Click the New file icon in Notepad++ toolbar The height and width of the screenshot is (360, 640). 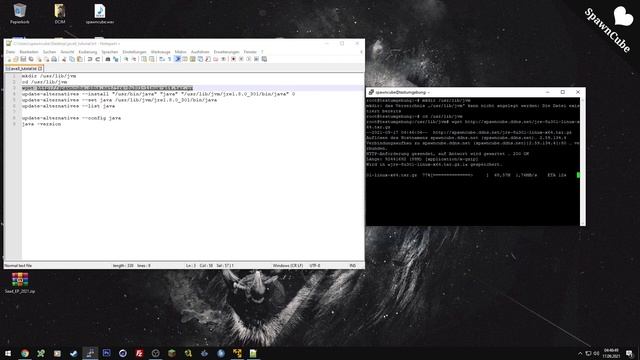click(9, 59)
